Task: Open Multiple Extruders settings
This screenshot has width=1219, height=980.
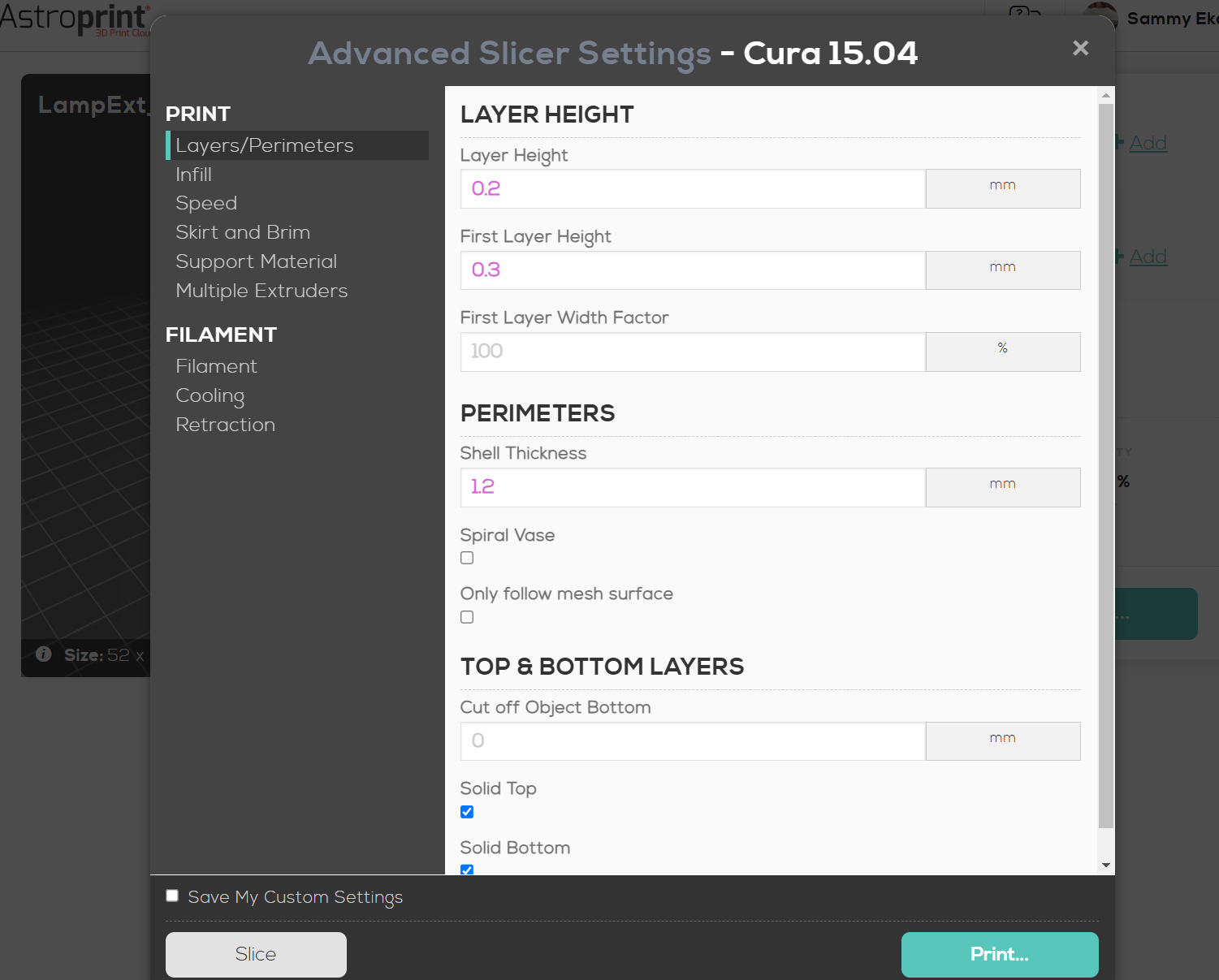Action: point(262,291)
